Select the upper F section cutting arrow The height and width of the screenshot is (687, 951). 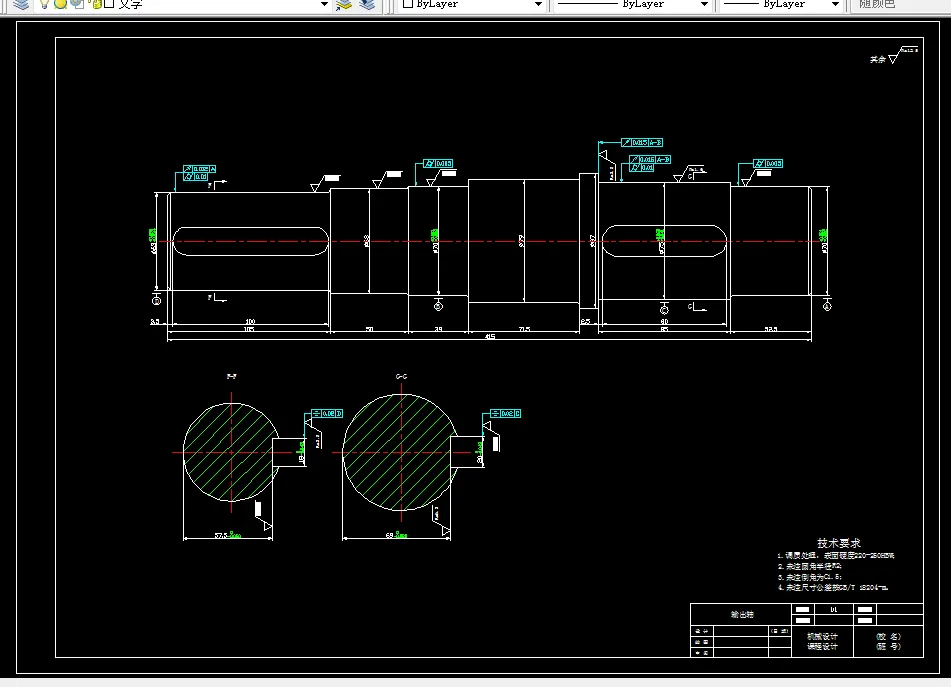coord(217,184)
